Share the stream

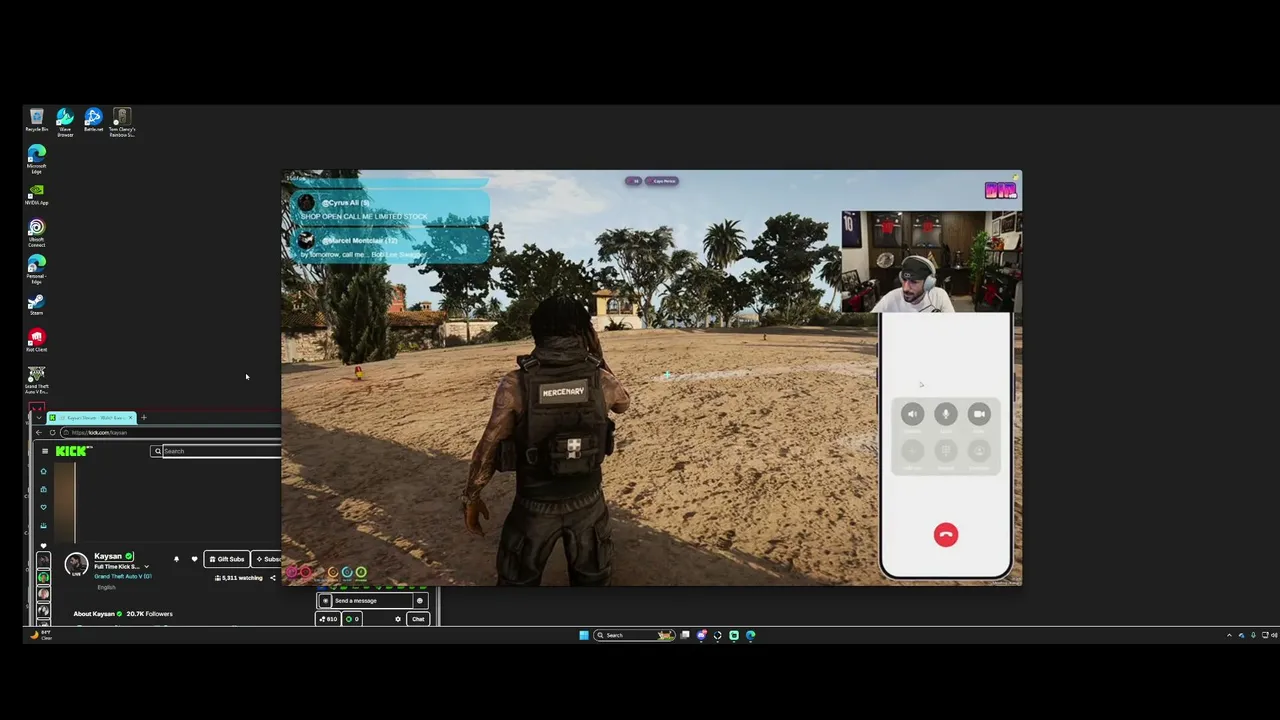tap(272, 578)
